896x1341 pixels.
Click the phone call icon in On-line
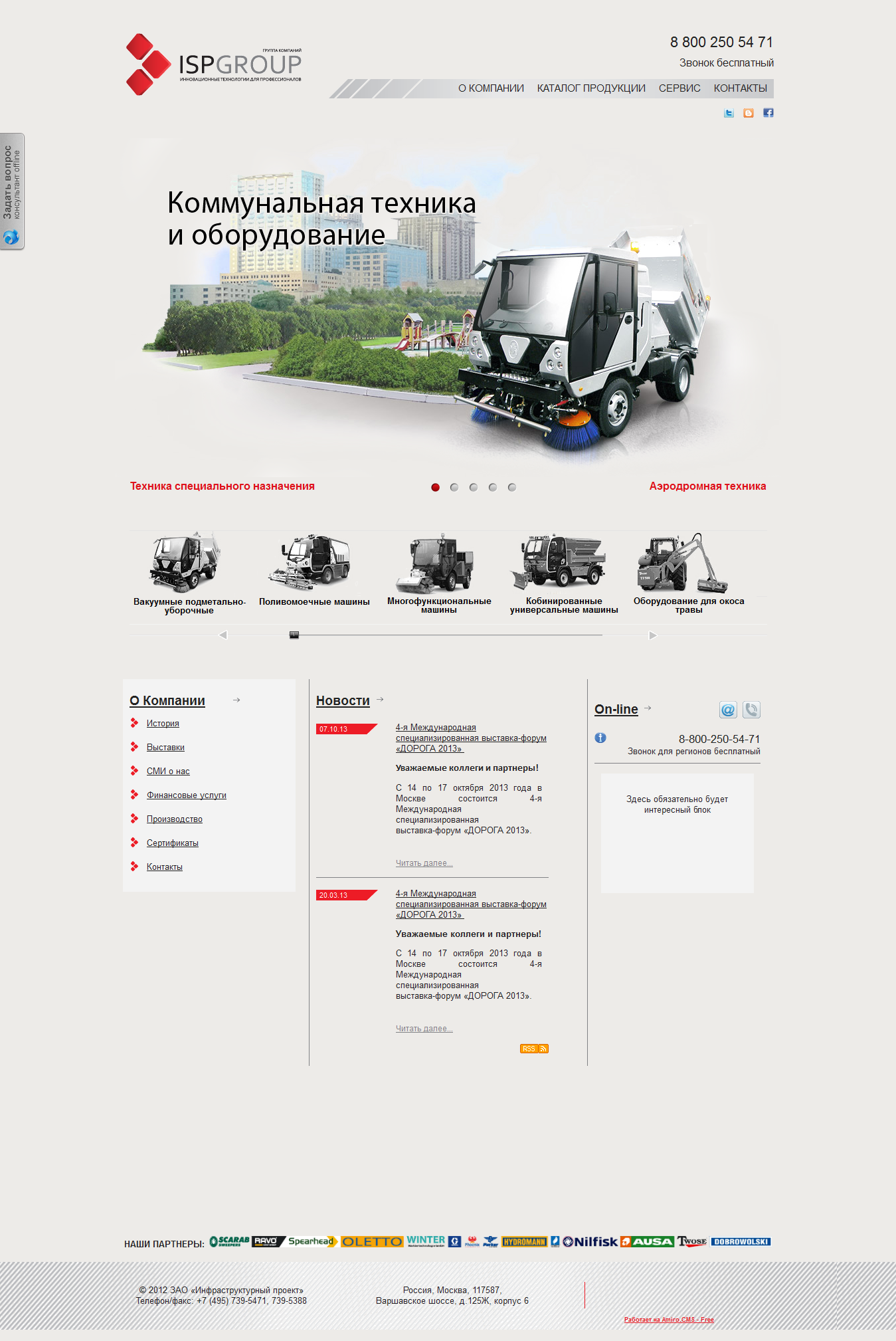(x=751, y=710)
